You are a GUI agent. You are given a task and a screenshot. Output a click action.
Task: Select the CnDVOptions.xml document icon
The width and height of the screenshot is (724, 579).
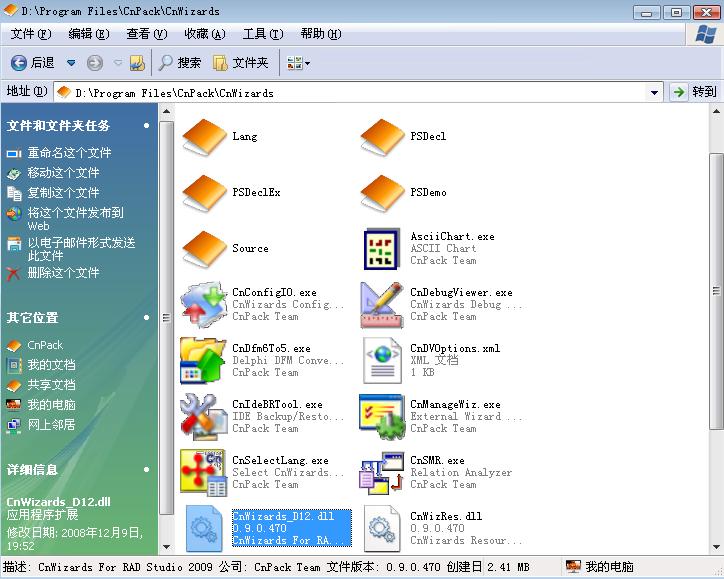tap(382, 361)
